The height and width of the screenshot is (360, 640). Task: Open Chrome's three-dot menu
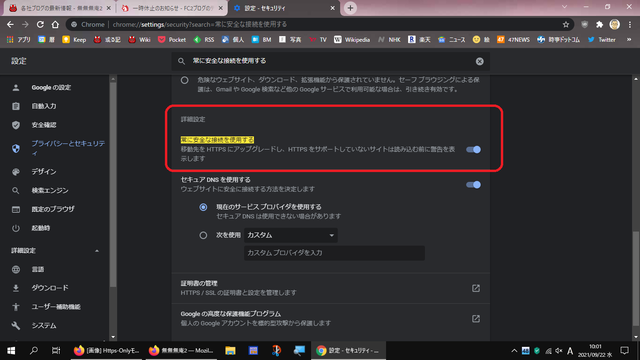pos(630,24)
